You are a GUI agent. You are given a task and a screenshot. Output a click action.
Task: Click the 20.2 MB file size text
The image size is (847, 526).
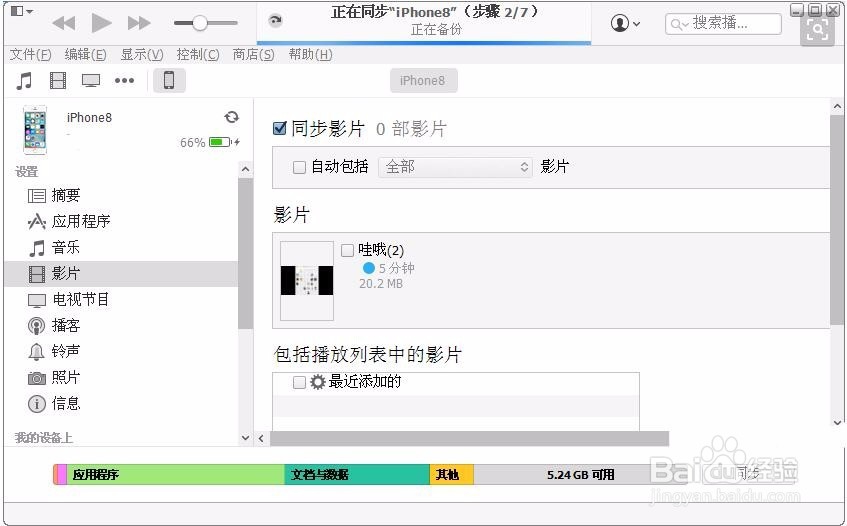click(381, 284)
